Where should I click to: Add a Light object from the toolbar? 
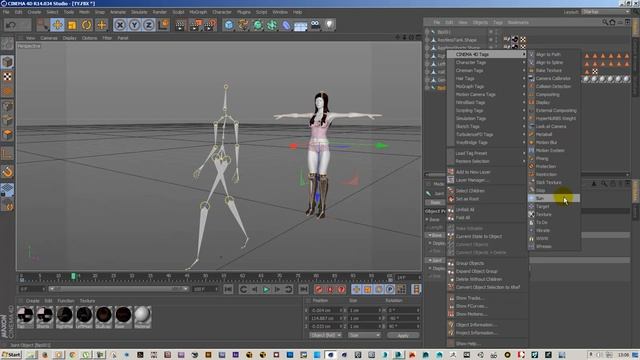pyautogui.click(x=329, y=25)
